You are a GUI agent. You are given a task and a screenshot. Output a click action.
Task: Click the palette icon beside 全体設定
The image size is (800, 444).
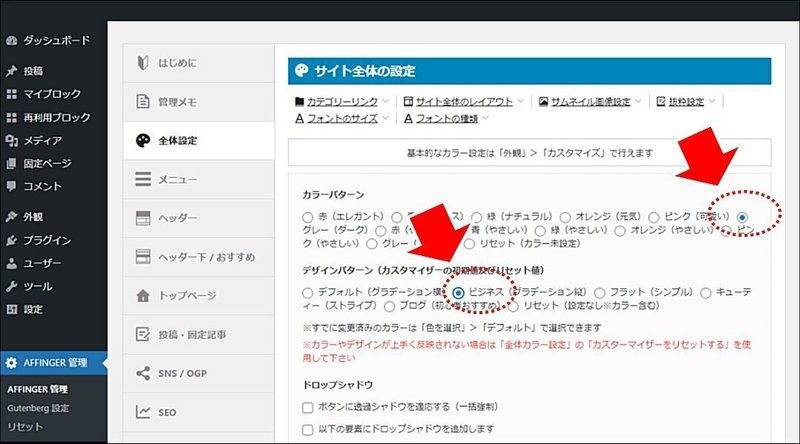coord(143,140)
